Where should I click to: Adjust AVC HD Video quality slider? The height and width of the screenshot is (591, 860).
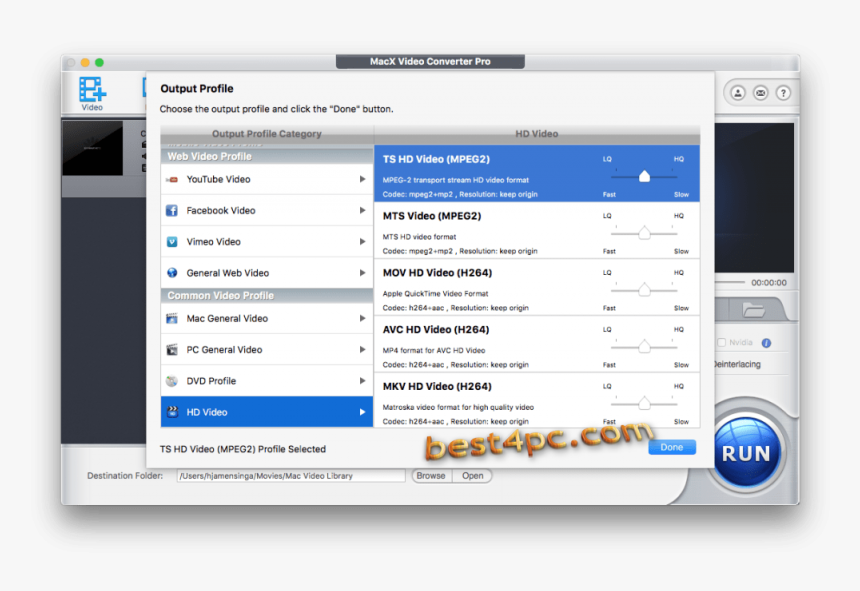click(644, 347)
